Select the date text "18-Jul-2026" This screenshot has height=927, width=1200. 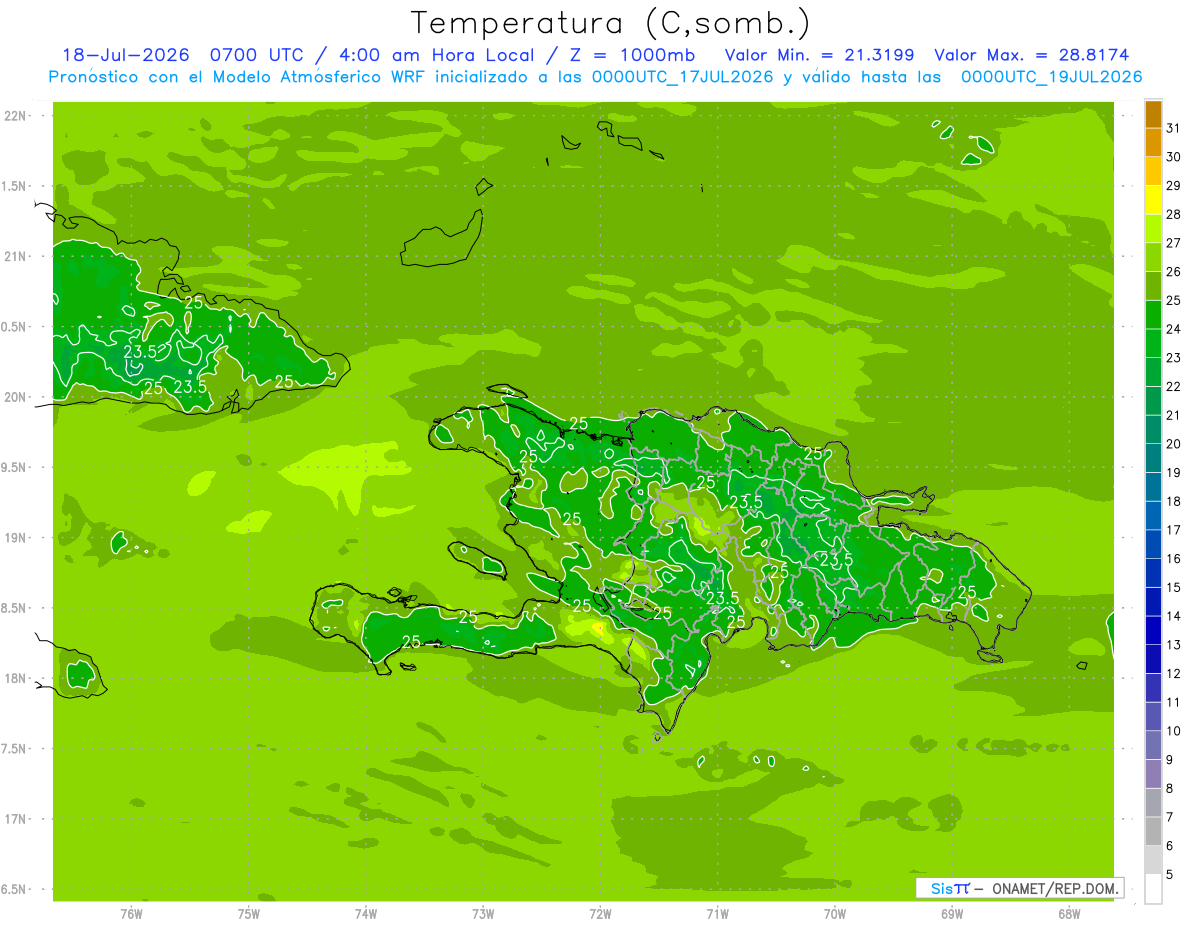[x=128, y=55]
